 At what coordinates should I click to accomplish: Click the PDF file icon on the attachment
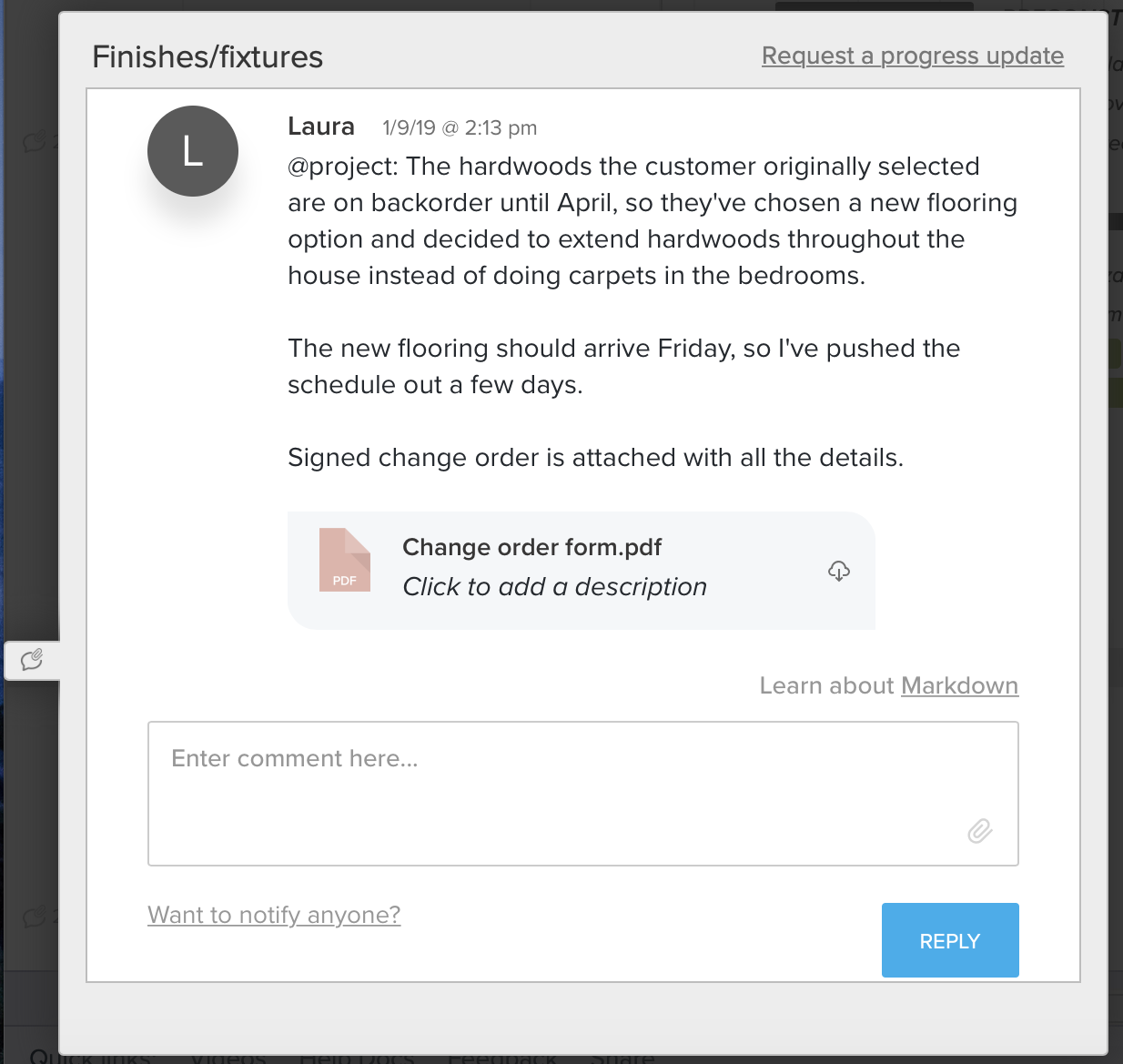345,560
